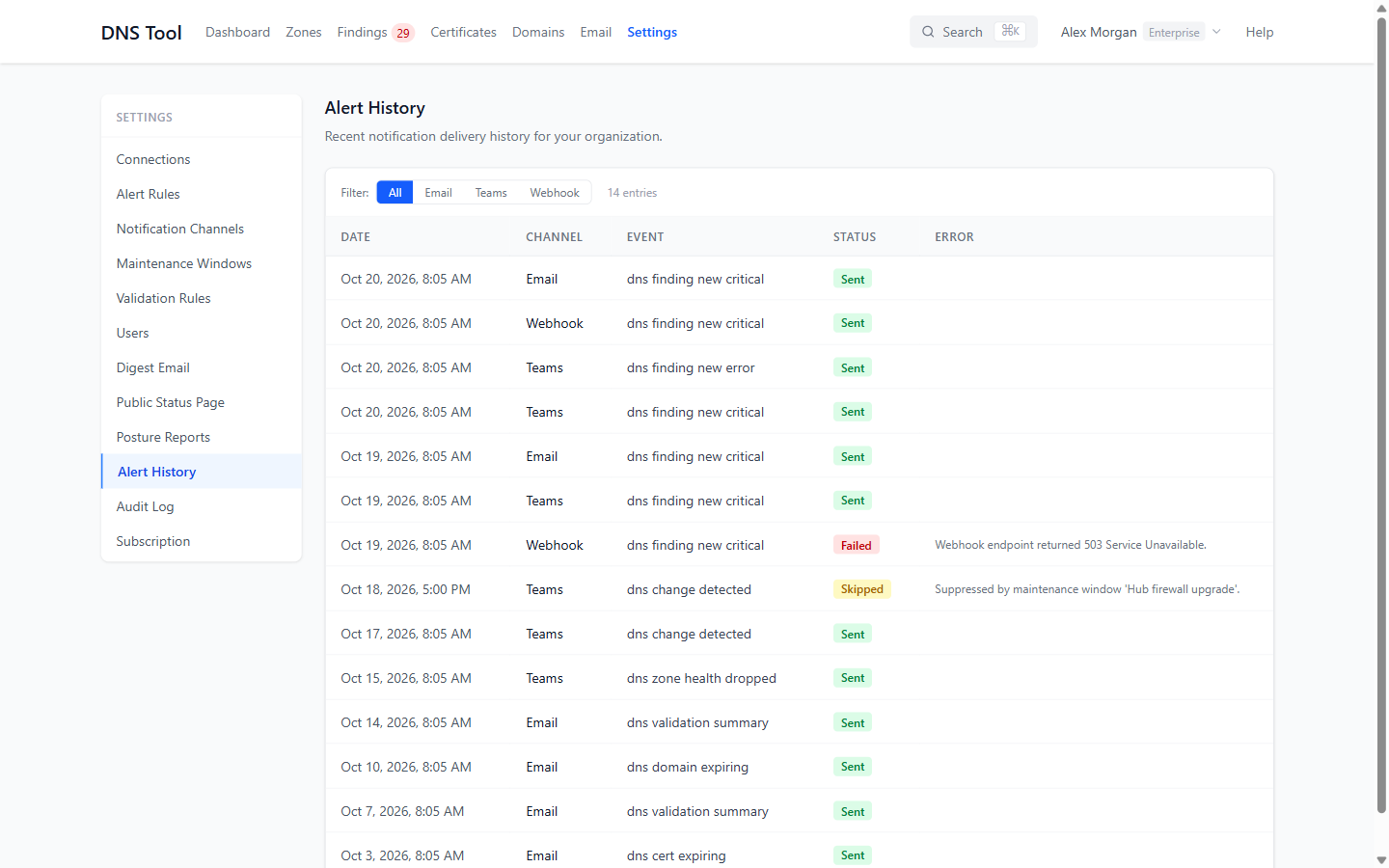
Task: Click the Skipped status badge
Action: pyautogui.click(x=861, y=589)
